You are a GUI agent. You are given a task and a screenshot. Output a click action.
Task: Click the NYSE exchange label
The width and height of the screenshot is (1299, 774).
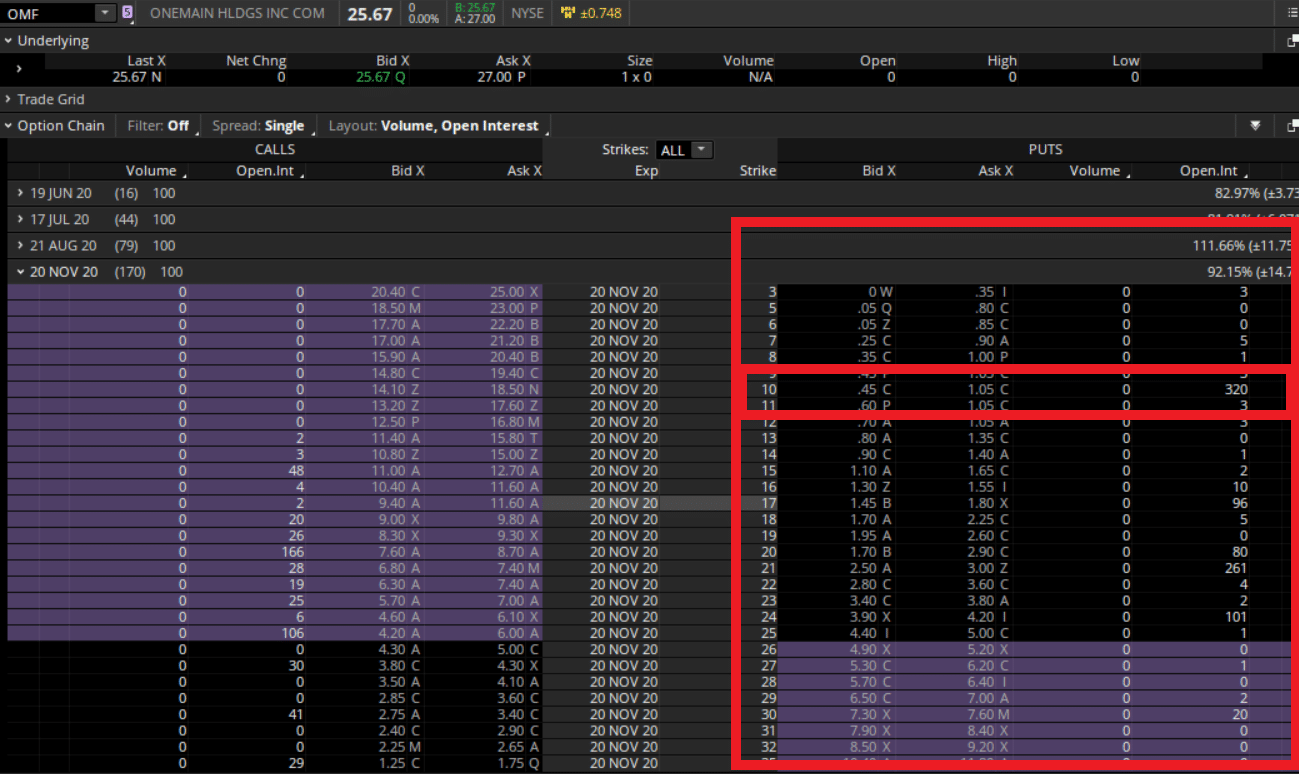527,13
